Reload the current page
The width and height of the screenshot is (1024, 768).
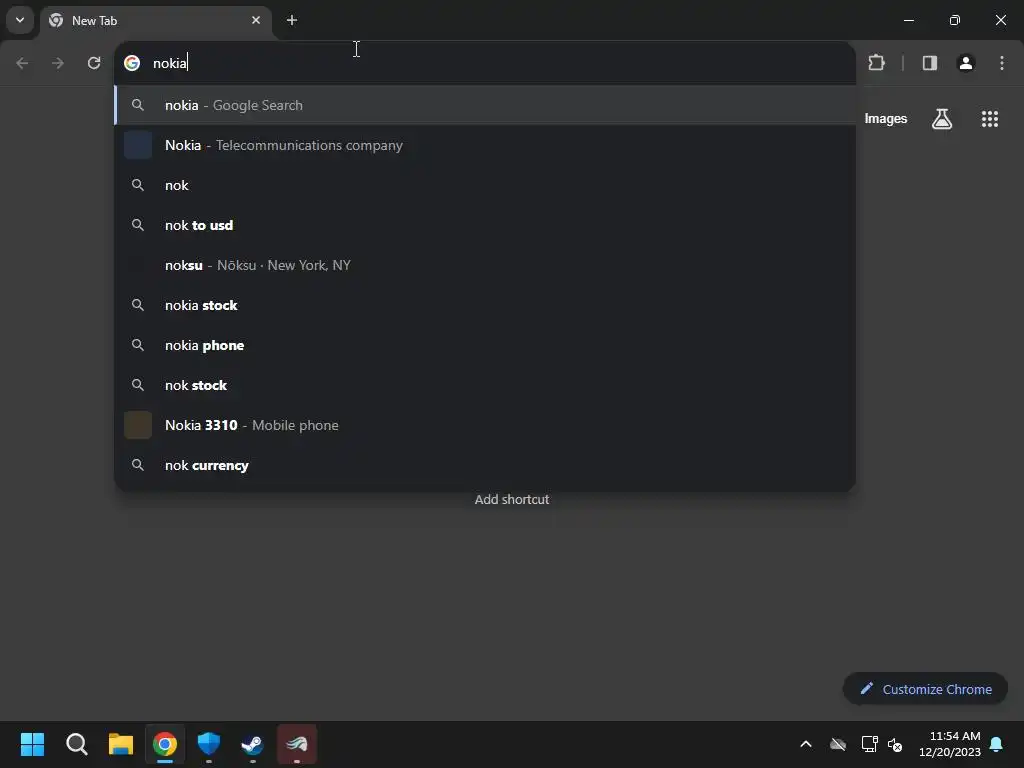pyautogui.click(x=94, y=63)
